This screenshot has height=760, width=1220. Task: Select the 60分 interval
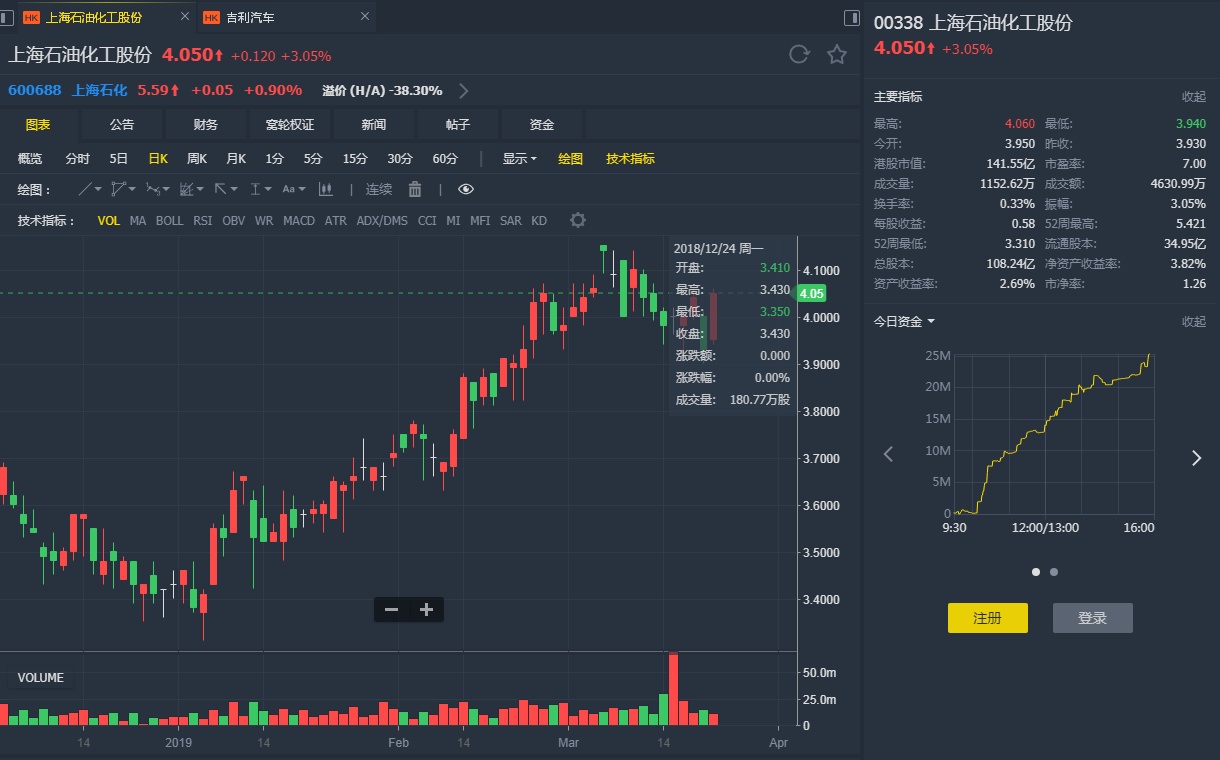point(445,159)
